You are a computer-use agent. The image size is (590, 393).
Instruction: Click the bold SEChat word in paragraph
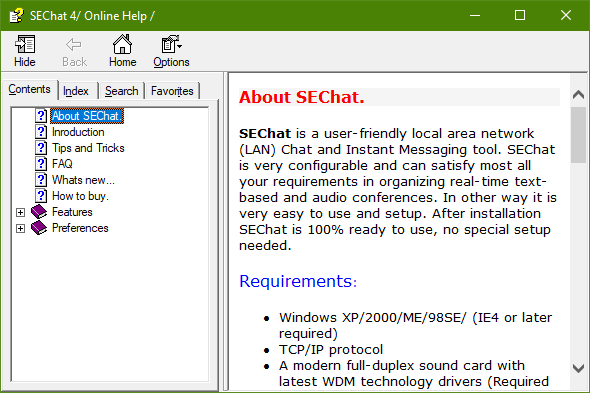pos(265,134)
